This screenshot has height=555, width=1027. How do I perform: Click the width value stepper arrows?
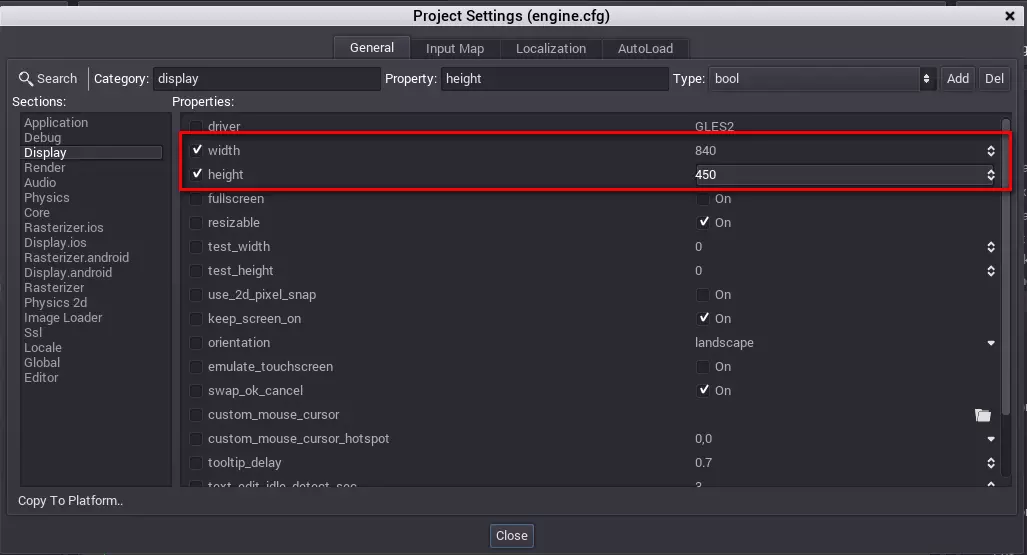click(x=990, y=151)
